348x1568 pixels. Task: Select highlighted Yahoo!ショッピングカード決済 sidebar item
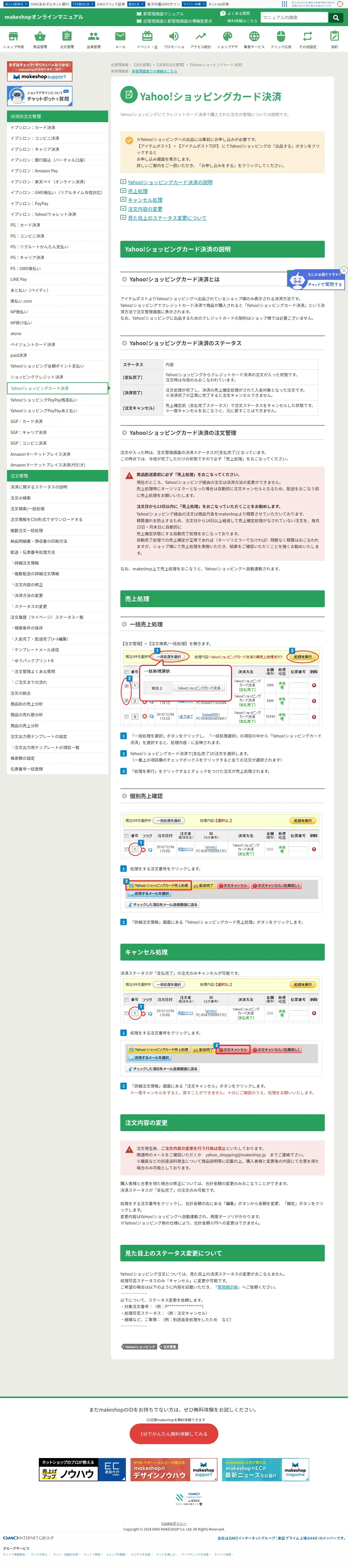(x=57, y=388)
